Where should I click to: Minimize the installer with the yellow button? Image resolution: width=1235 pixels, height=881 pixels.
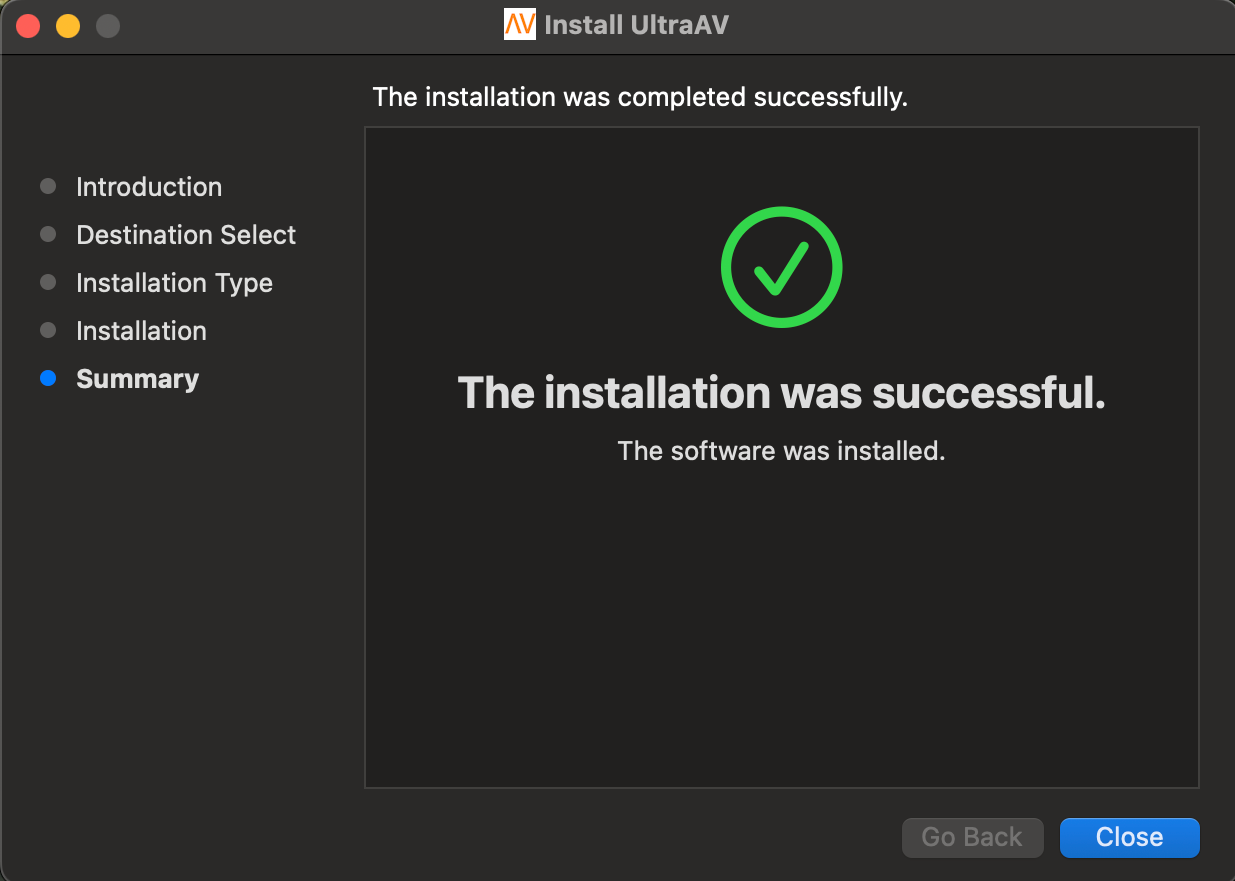[68, 26]
